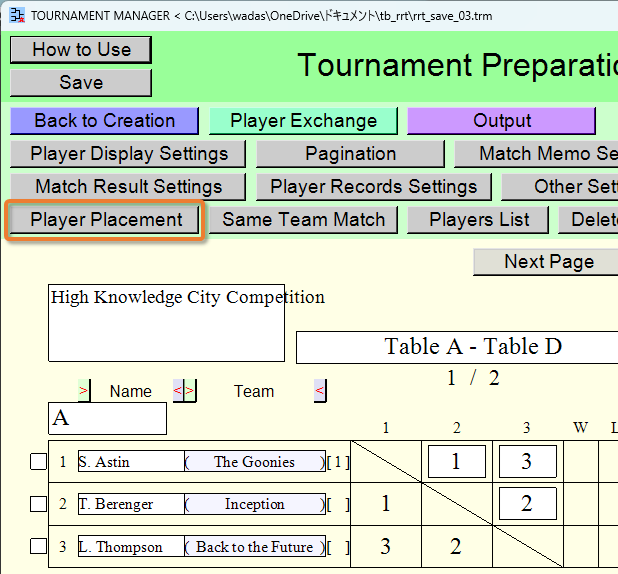Click the [ 1 ] seed bracket for S. Astin
The height and width of the screenshot is (574, 618).
coord(338,462)
